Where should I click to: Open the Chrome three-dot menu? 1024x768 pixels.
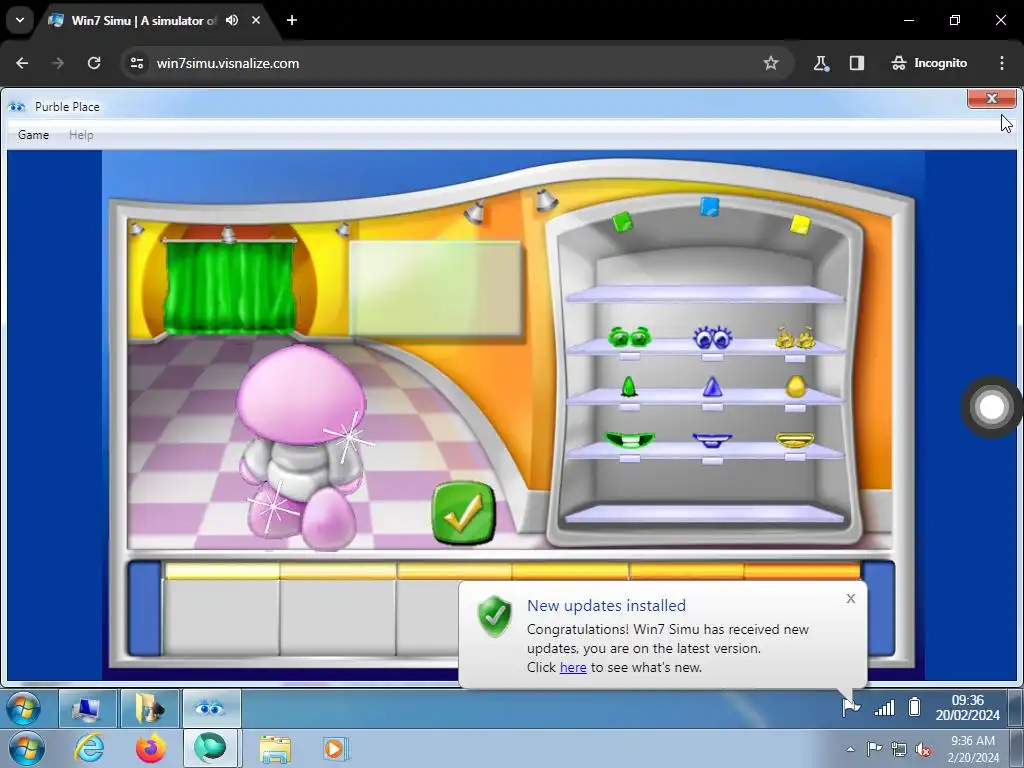1002,63
